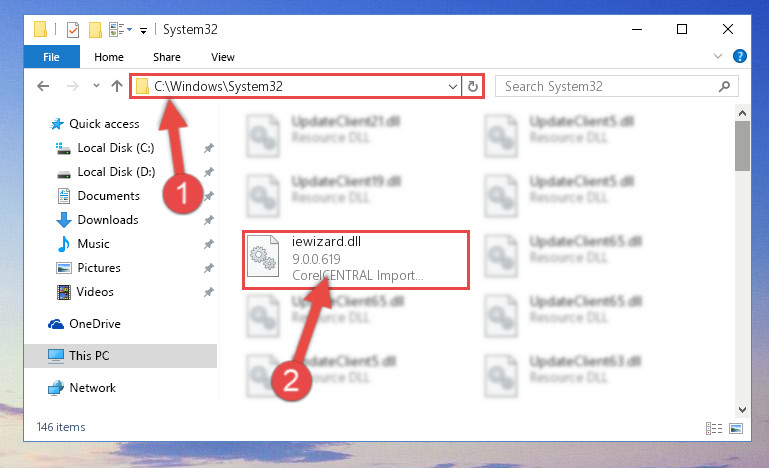Image resolution: width=769 pixels, height=468 pixels.
Task: Switch to large icons view layout
Action: 736,428
